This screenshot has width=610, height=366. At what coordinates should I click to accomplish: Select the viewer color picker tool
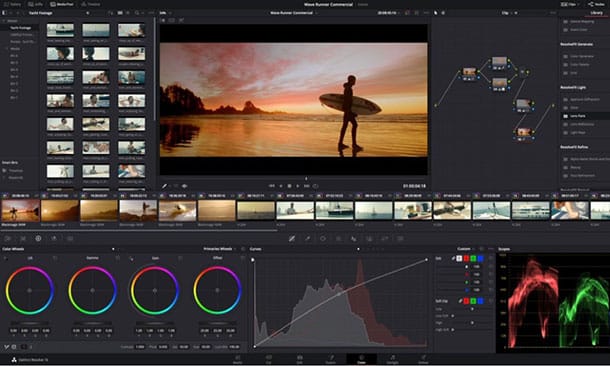pyautogui.click(x=165, y=186)
